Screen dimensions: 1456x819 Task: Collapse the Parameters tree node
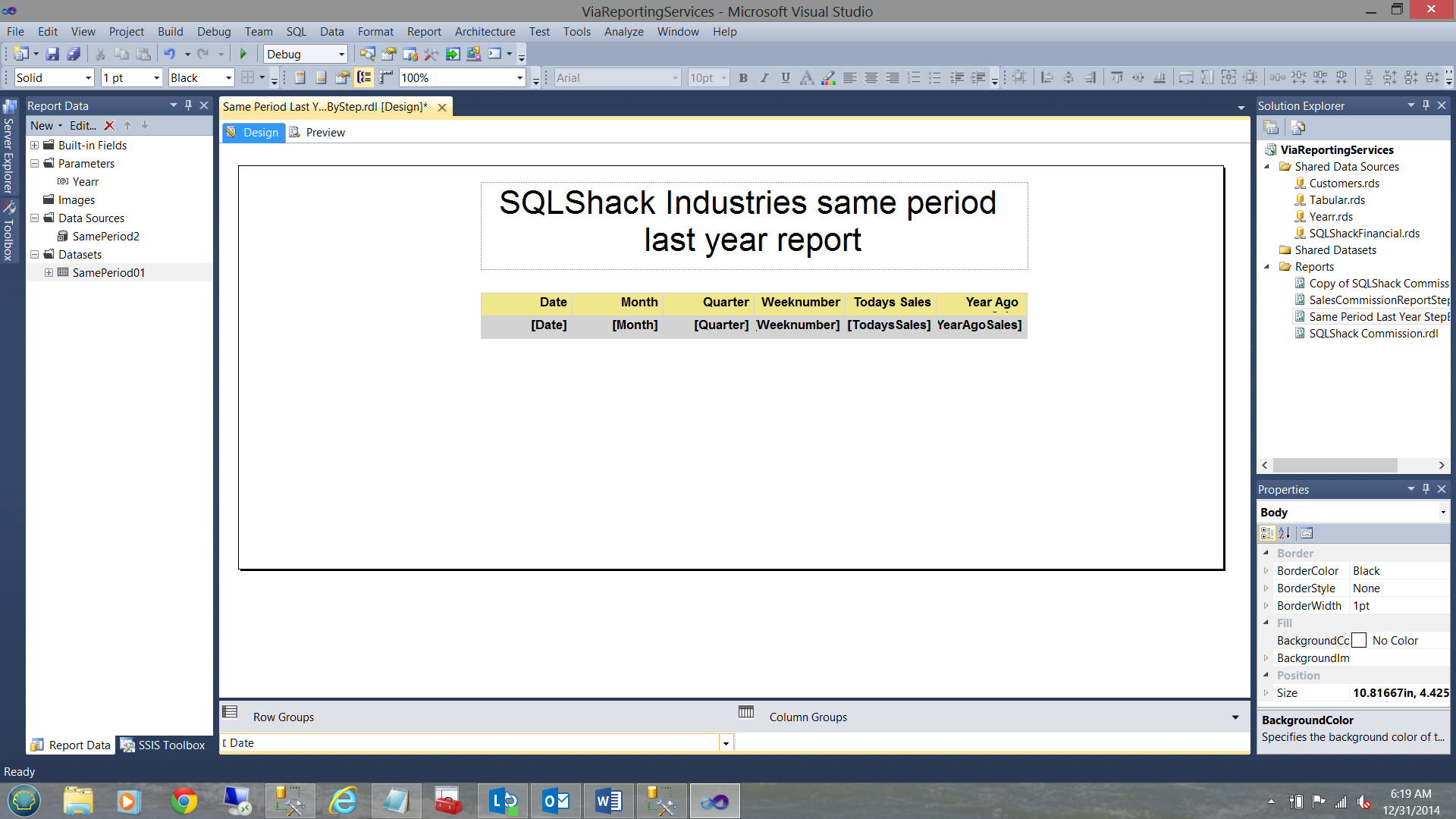(x=34, y=164)
